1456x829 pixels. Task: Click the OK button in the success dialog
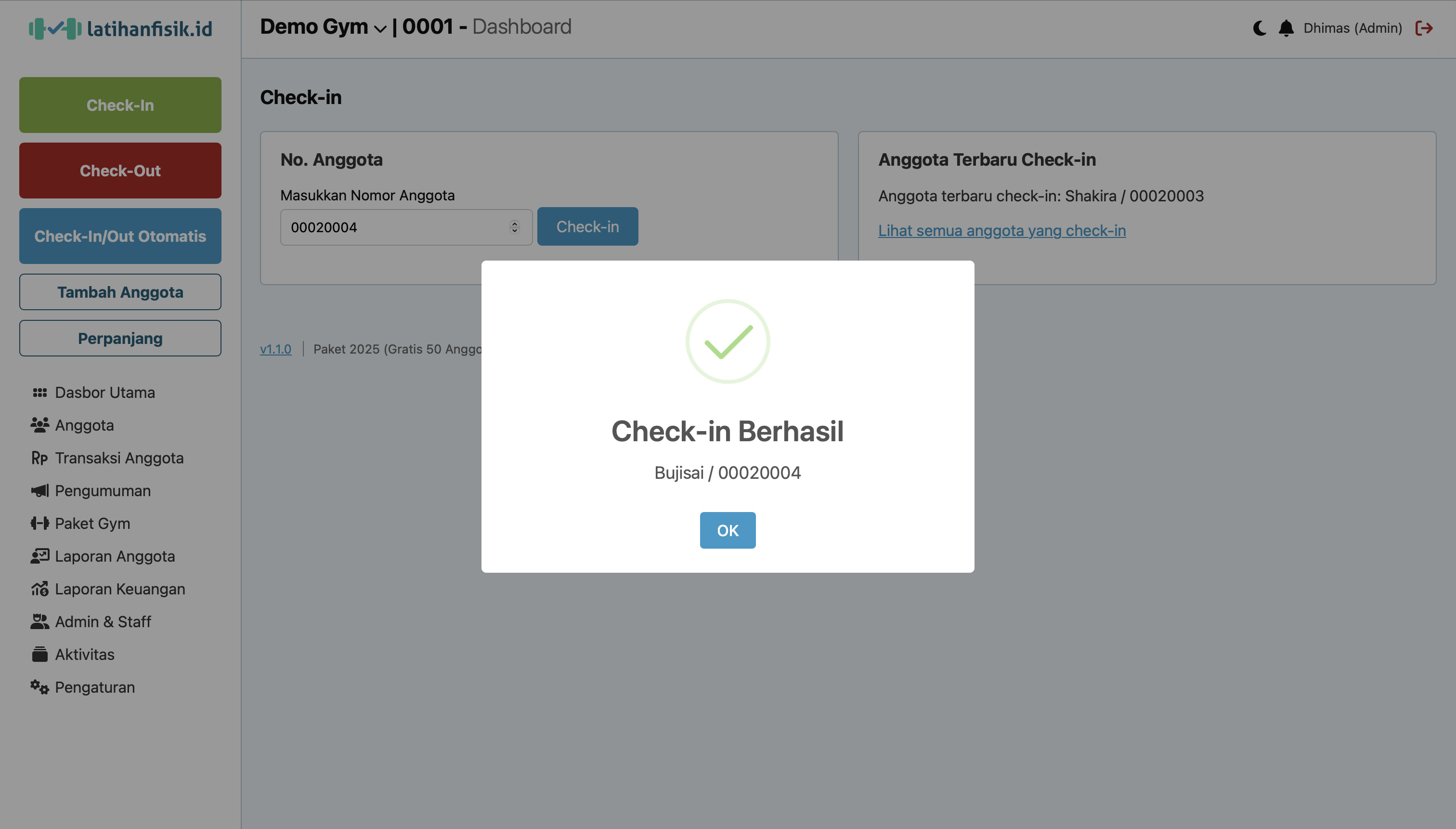[x=727, y=530]
